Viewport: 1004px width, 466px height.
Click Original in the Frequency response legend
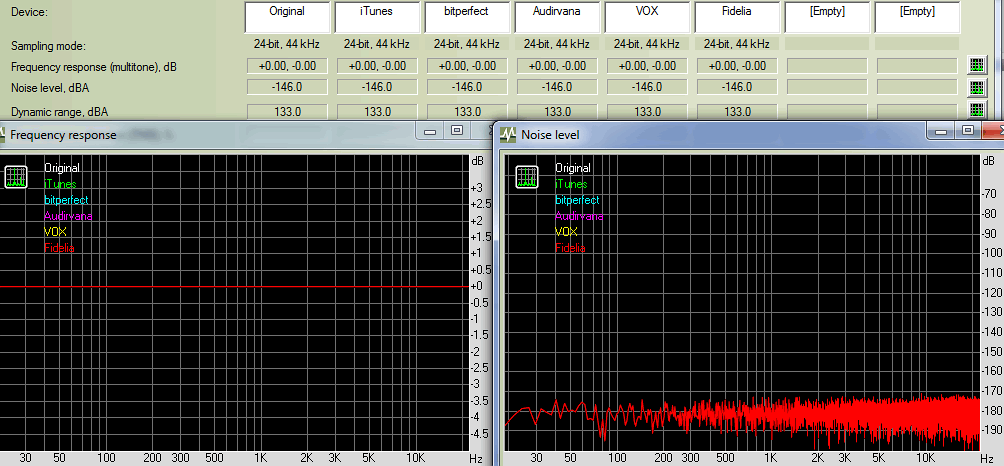click(x=61, y=168)
